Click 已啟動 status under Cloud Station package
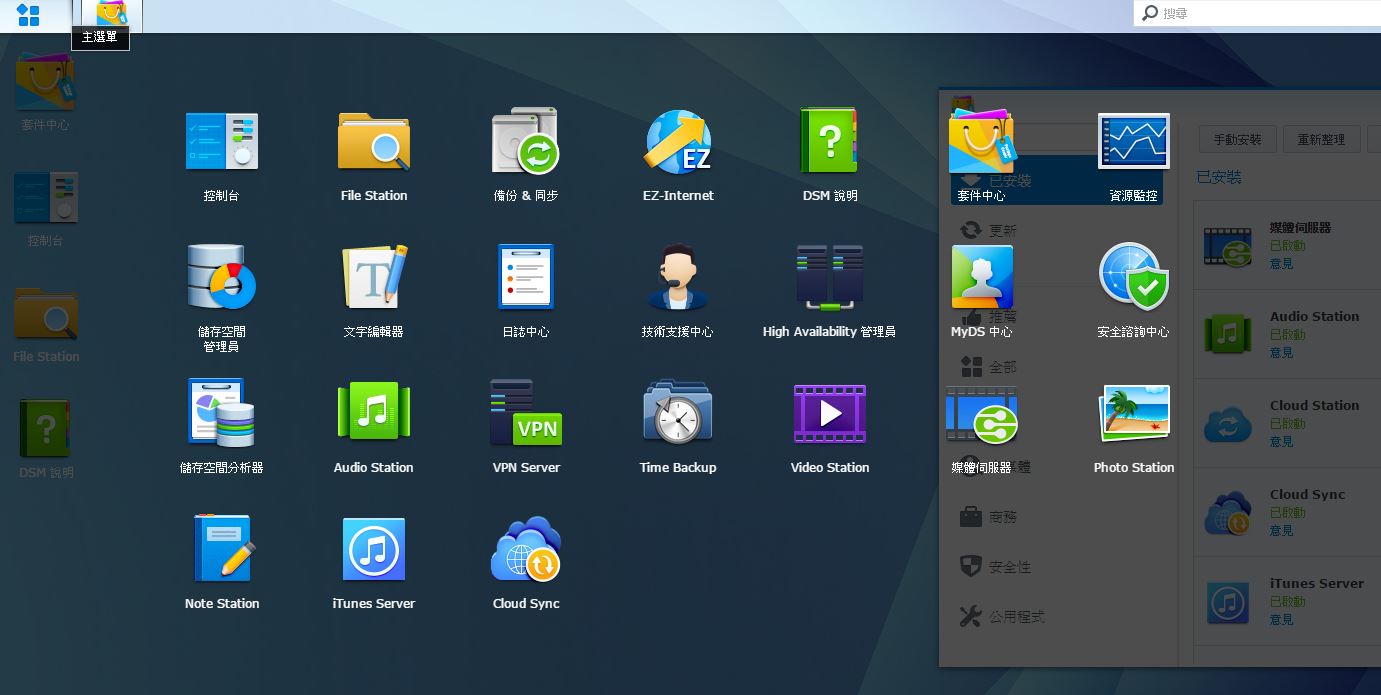The height and width of the screenshot is (695, 1381). click(x=1287, y=424)
